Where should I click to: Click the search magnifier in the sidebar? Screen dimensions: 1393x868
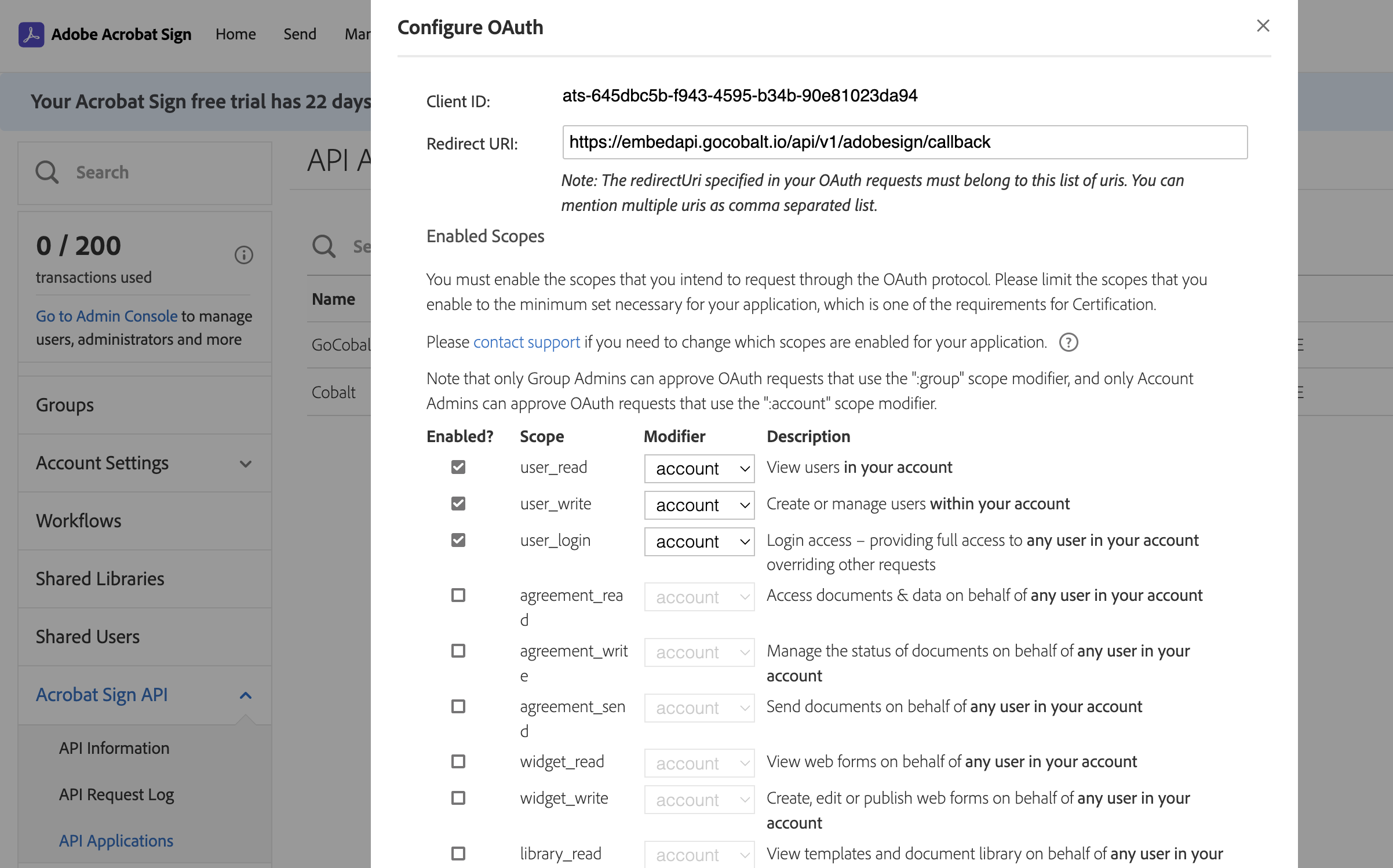click(x=47, y=172)
